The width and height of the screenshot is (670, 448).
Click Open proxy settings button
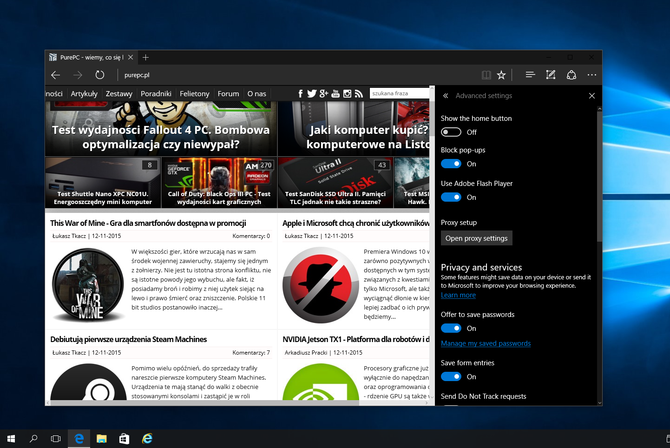pyautogui.click(x=477, y=238)
